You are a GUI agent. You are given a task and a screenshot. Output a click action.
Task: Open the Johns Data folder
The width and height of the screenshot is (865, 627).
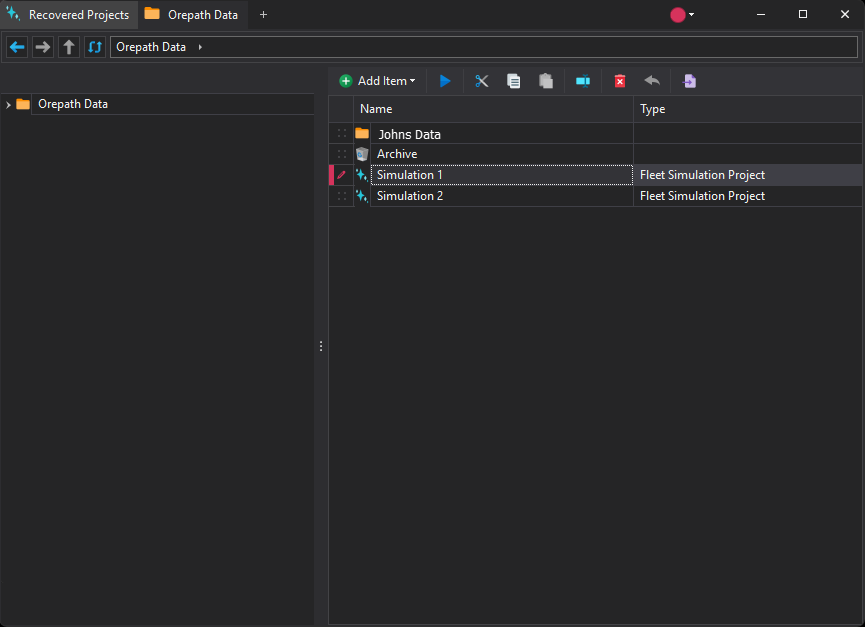tap(409, 134)
